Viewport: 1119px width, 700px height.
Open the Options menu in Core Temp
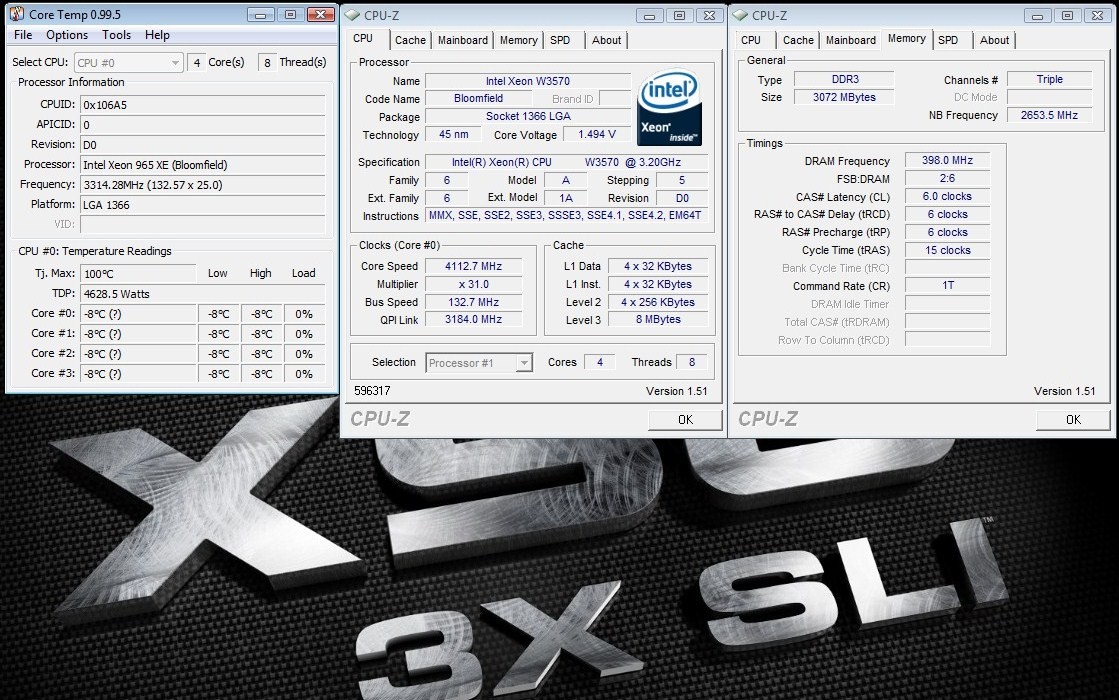pyautogui.click(x=67, y=35)
